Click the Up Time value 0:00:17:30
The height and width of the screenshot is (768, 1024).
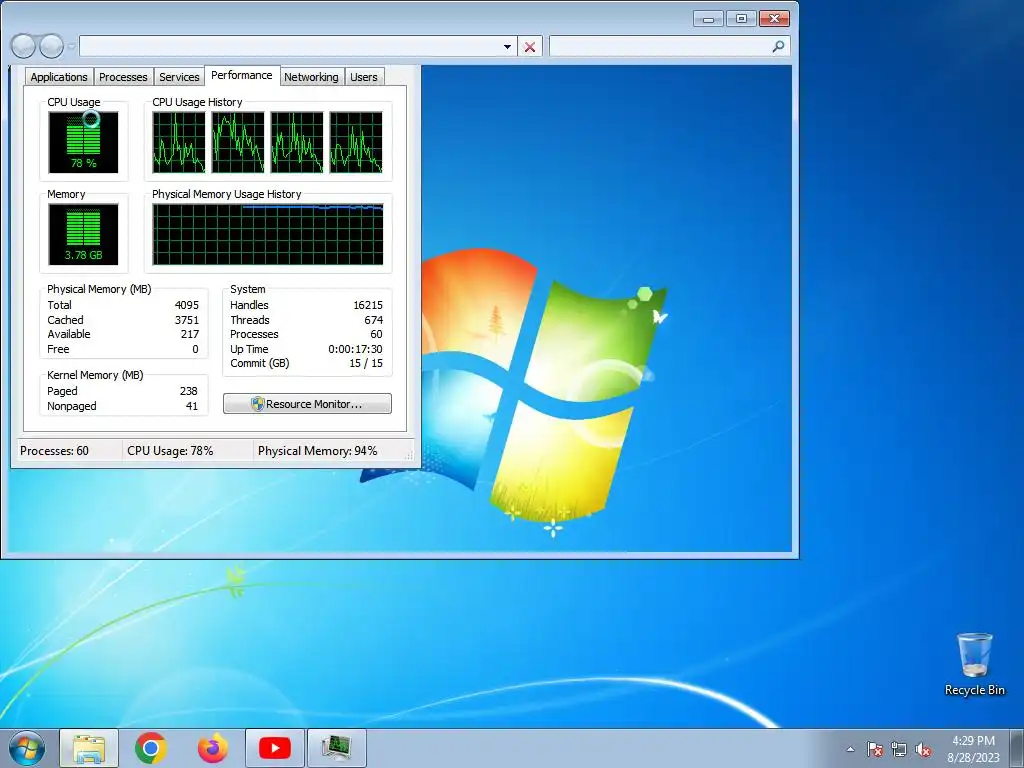pyautogui.click(x=355, y=349)
